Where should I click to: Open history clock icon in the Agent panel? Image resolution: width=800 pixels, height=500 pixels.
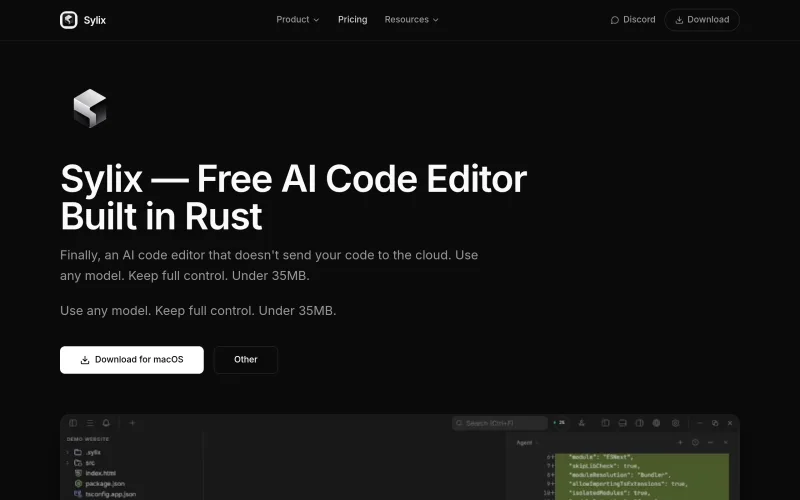tap(695, 442)
